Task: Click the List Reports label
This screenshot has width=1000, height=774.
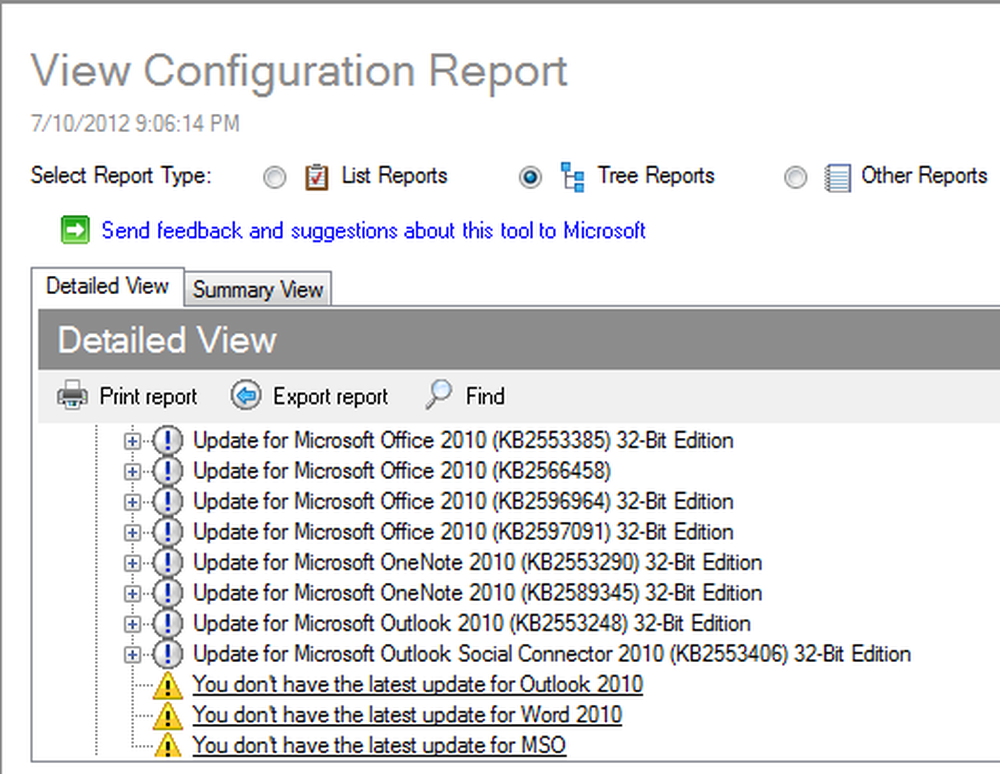Action: point(394,175)
